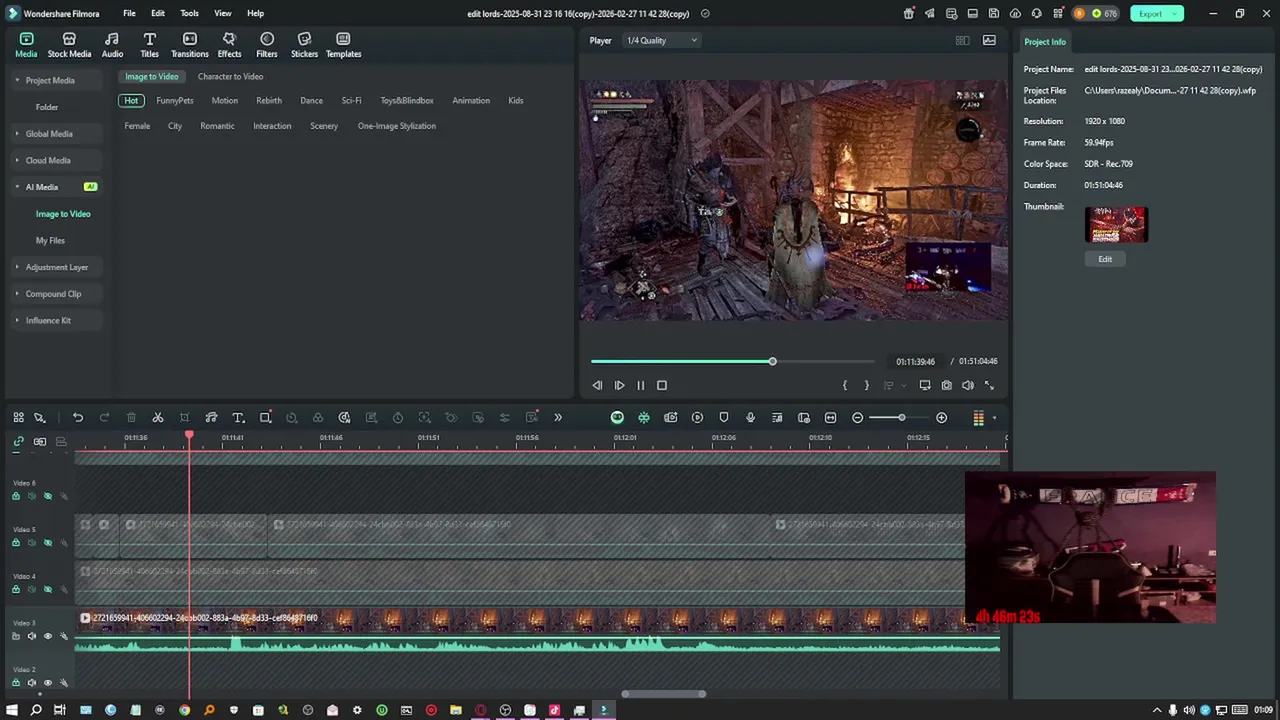Expand the Compound Clip section
Image resolution: width=1280 pixels, height=720 pixels.
pos(17,294)
